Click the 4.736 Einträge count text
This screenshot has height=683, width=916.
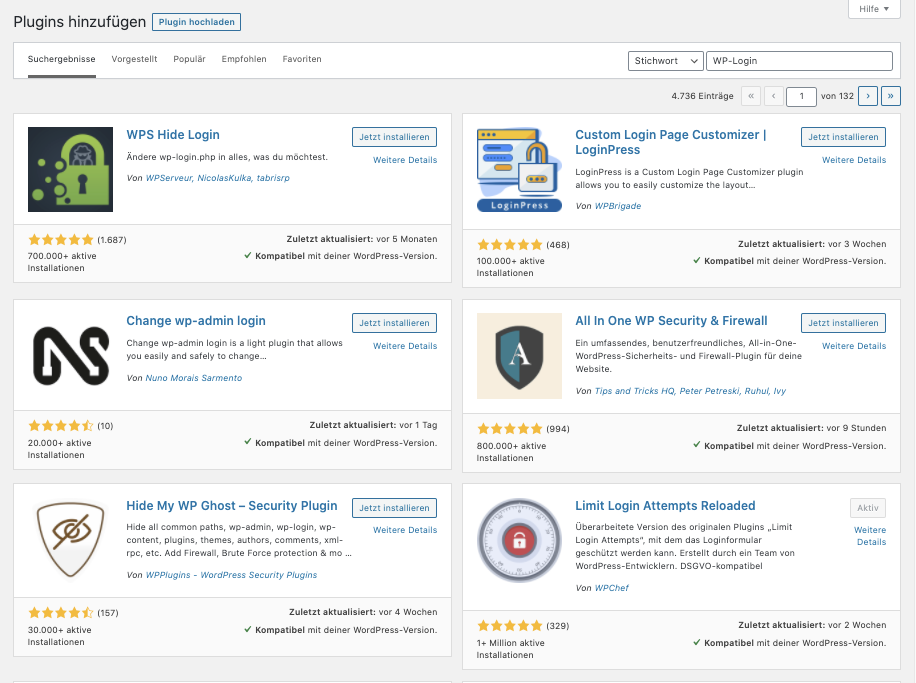pos(702,96)
